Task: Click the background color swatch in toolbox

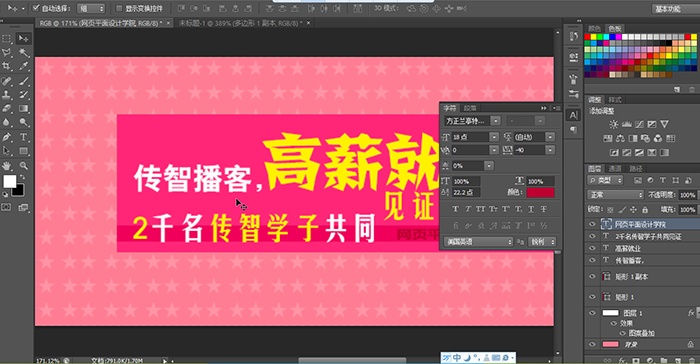Action: 19,191
